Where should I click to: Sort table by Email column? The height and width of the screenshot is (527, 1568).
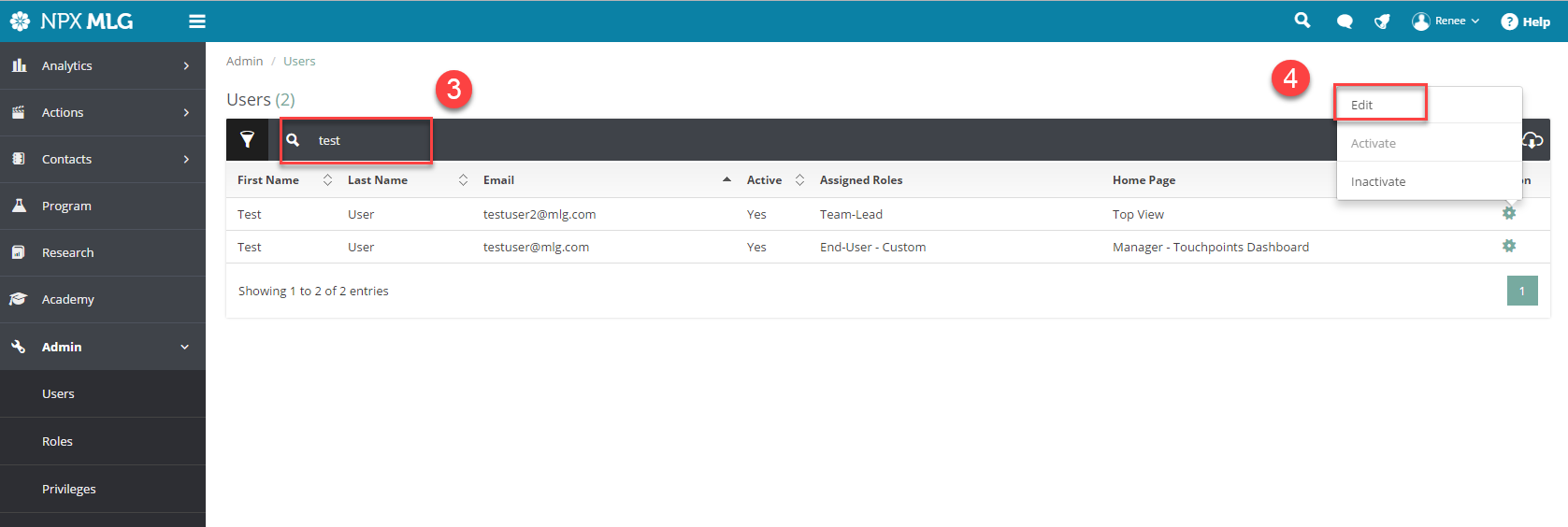click(x=498, y=180)
